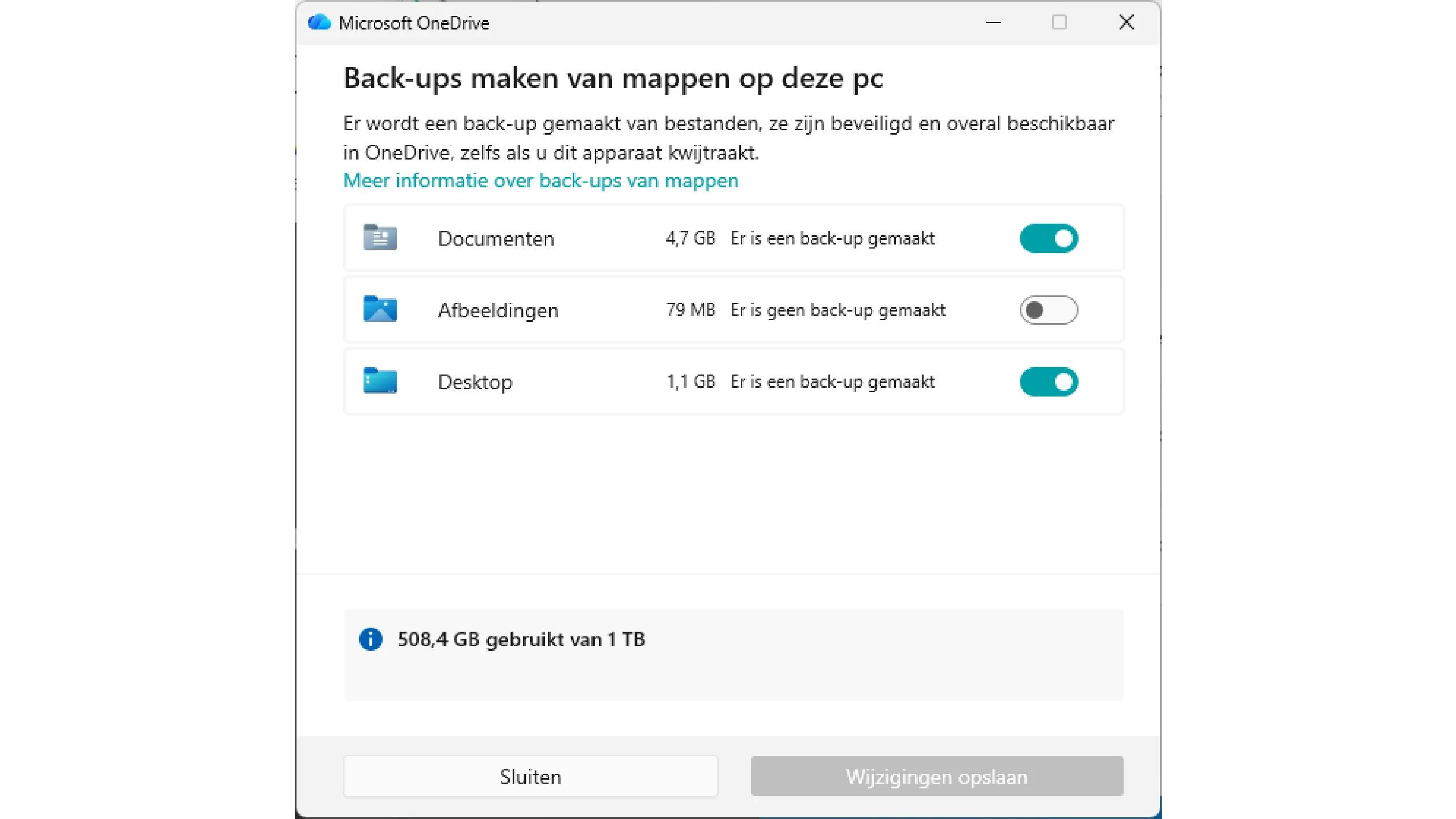
Task: Click the blue info icon beside storage usage
Action: click(x=371, y=639)
